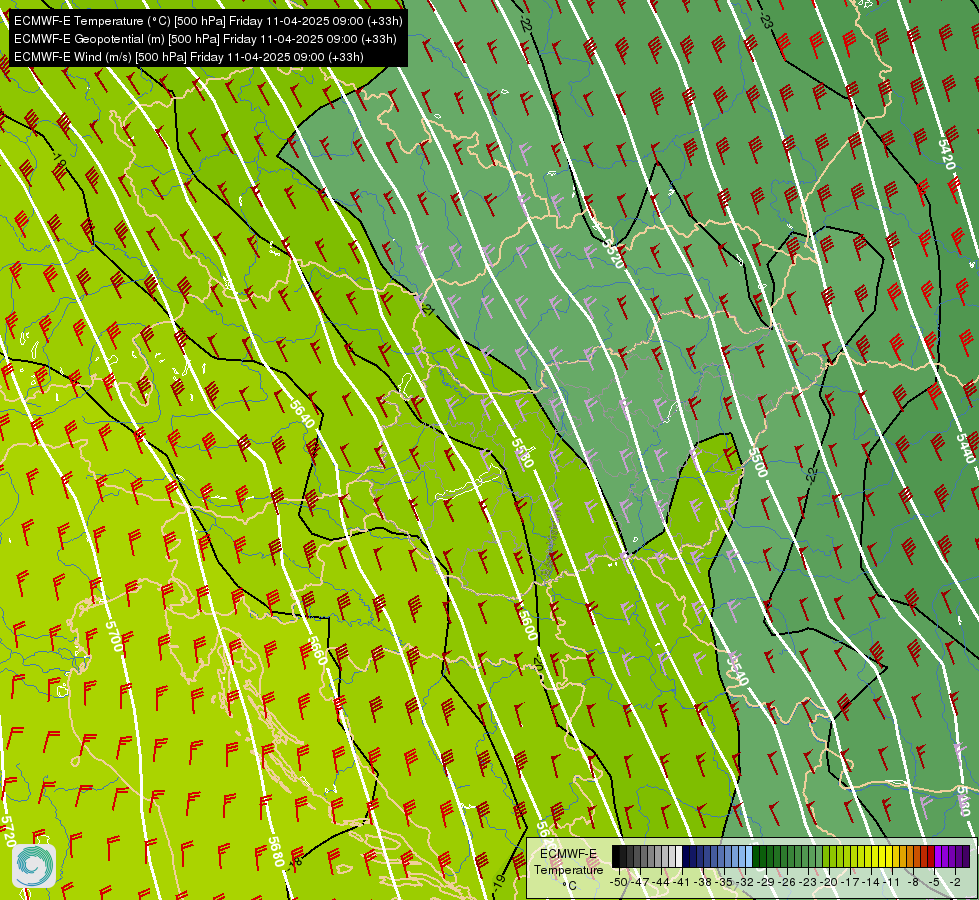Image resolution: width=979 pixels, height=900 pixels.
Task: Click the '-50' legend tick label
Action: (619, 882)
